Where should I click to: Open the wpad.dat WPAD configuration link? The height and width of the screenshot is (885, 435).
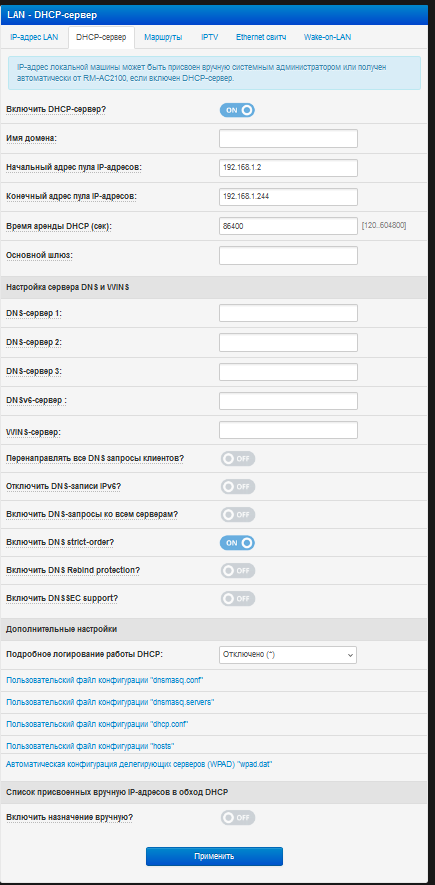[139, 764]
